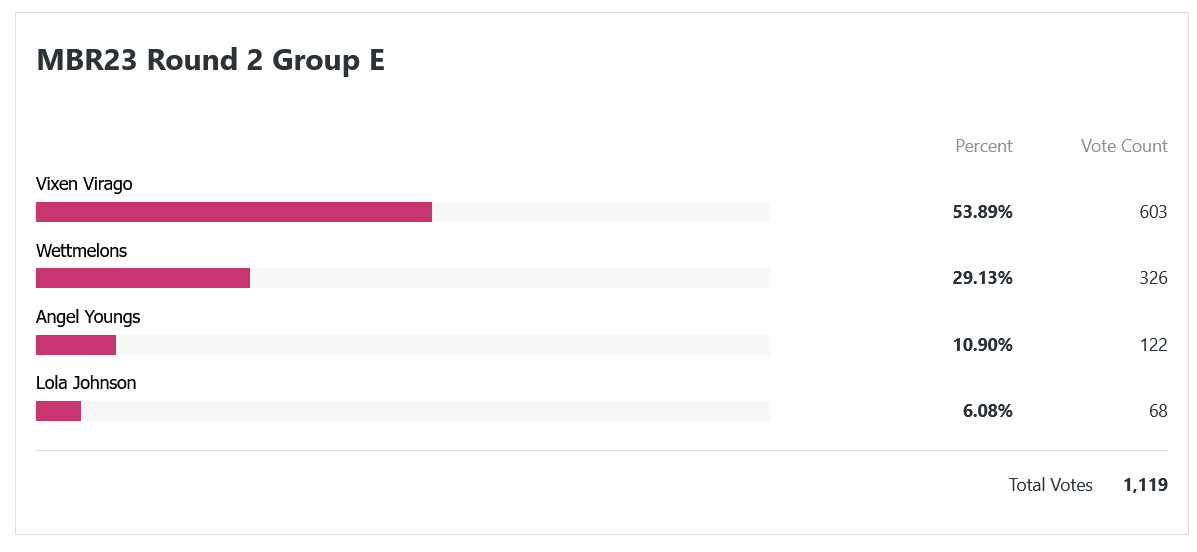This screenshot has height=552, width=1197.
Task: Click the 603 vote count
Action: point(1153,212)
